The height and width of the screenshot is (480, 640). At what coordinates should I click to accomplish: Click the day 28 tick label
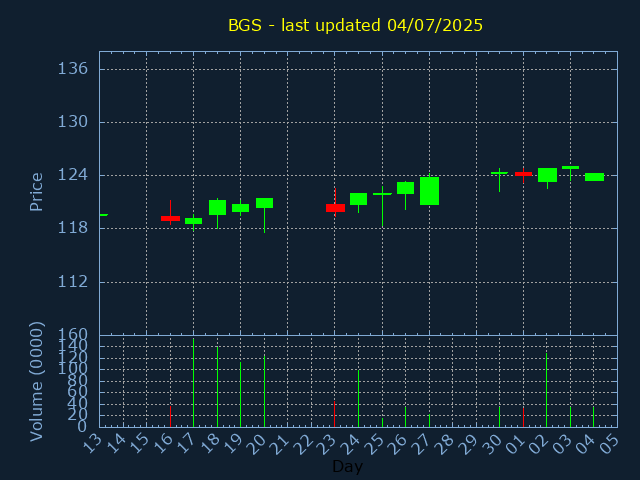click(445, 444)
